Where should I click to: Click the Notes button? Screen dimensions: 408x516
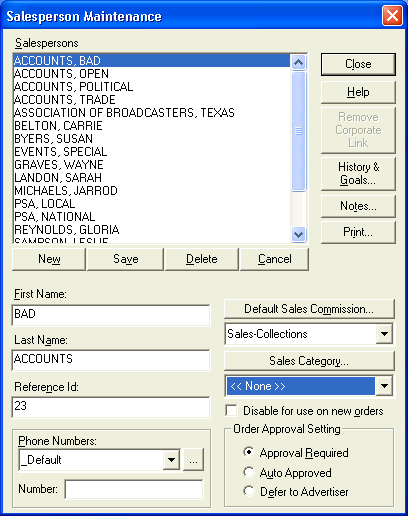point(358,206)
